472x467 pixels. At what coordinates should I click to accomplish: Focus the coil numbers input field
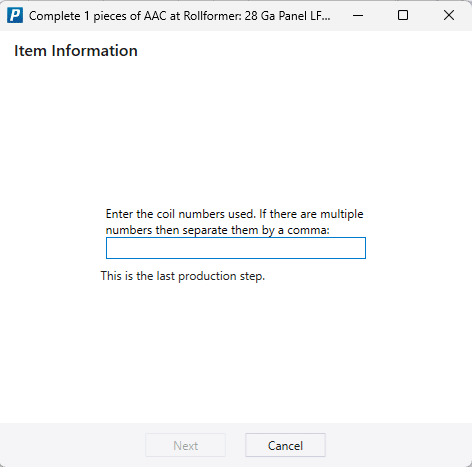[236, 248]
